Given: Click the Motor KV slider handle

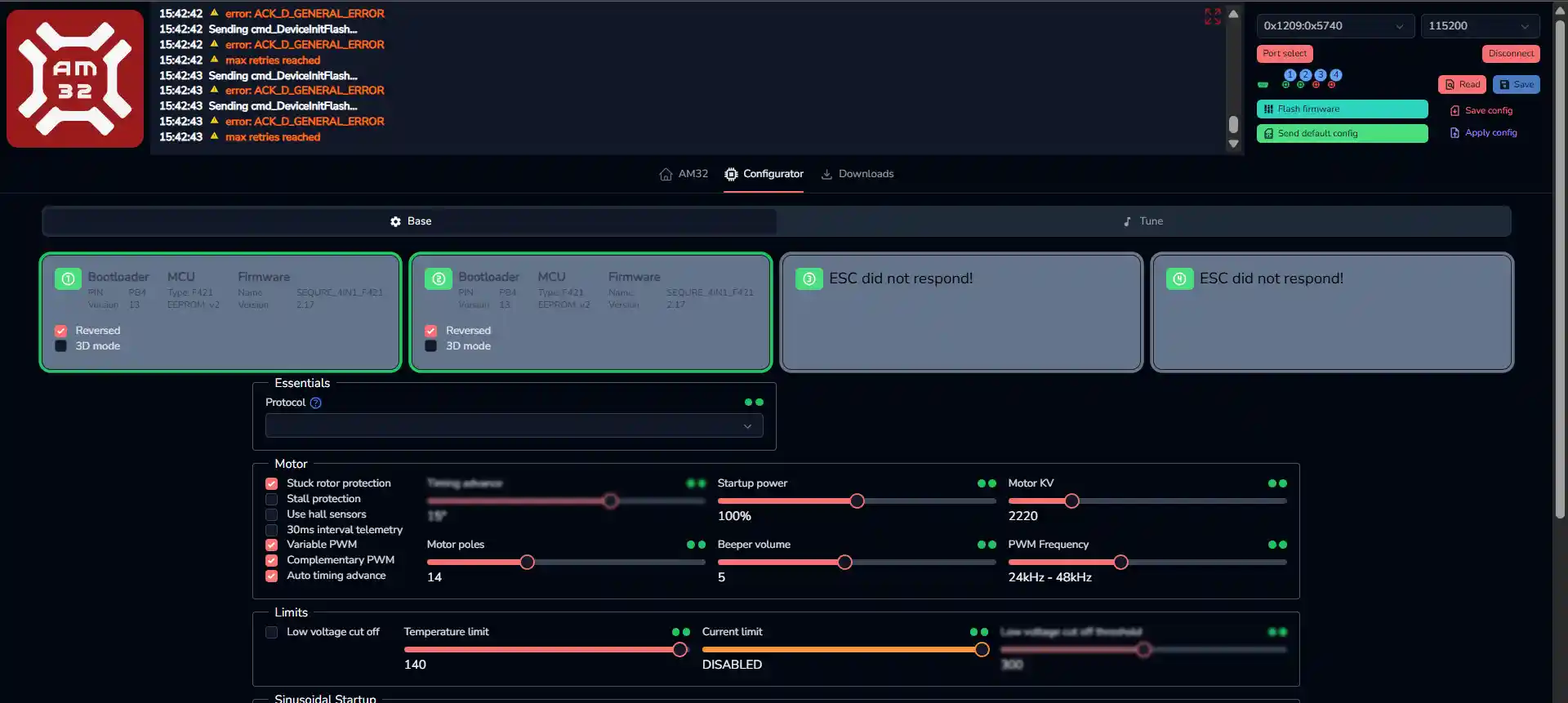Looking at the screenshot, I should 1071,501.
